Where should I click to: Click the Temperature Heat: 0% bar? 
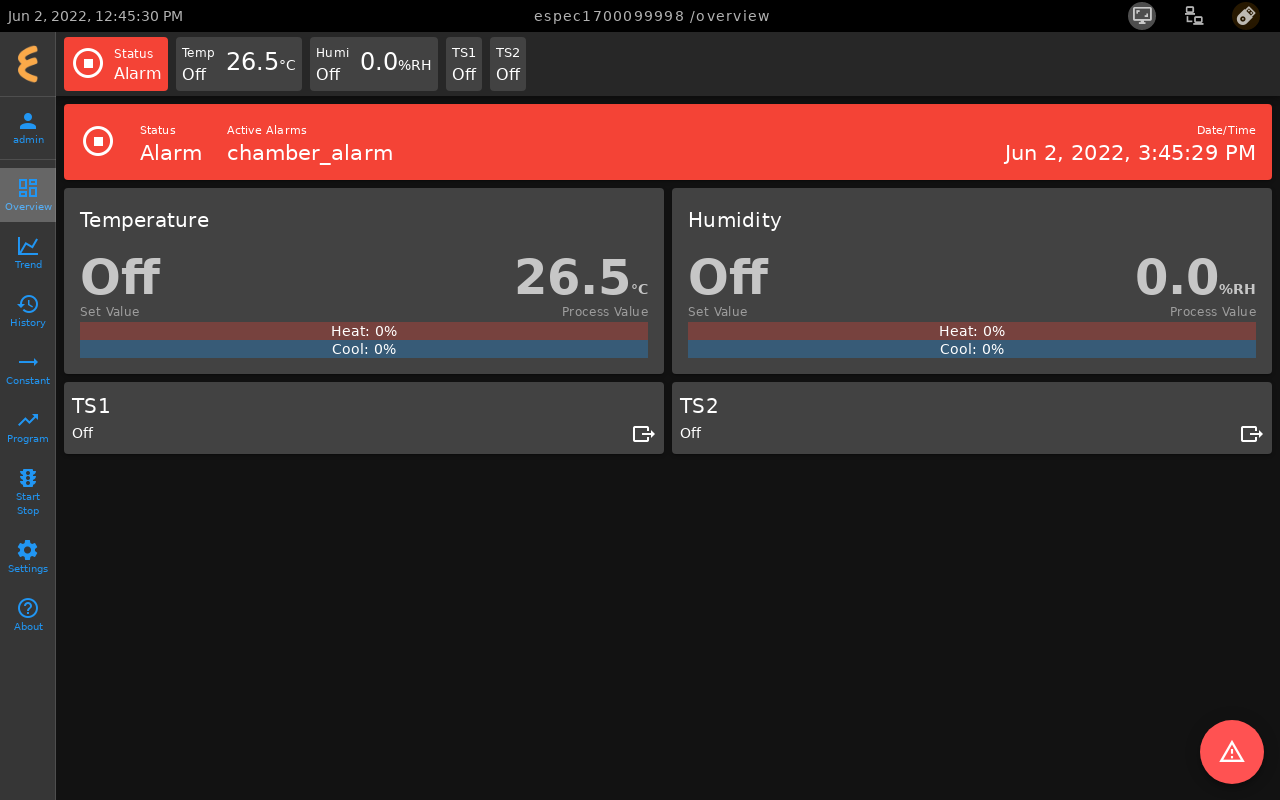pos(364,331)
